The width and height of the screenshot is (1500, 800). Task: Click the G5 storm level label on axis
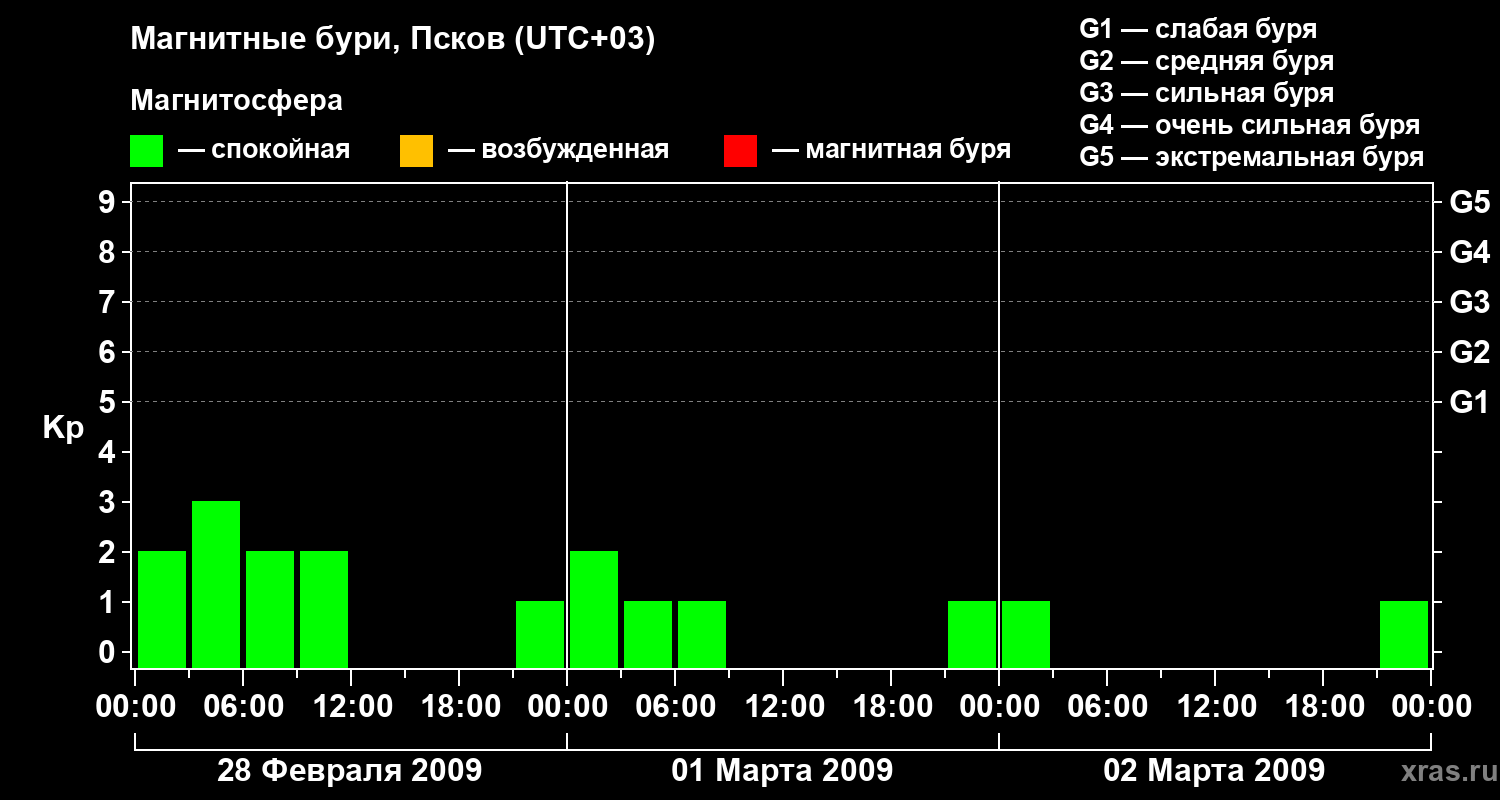pyautogui.click(x=1469, y=203)
